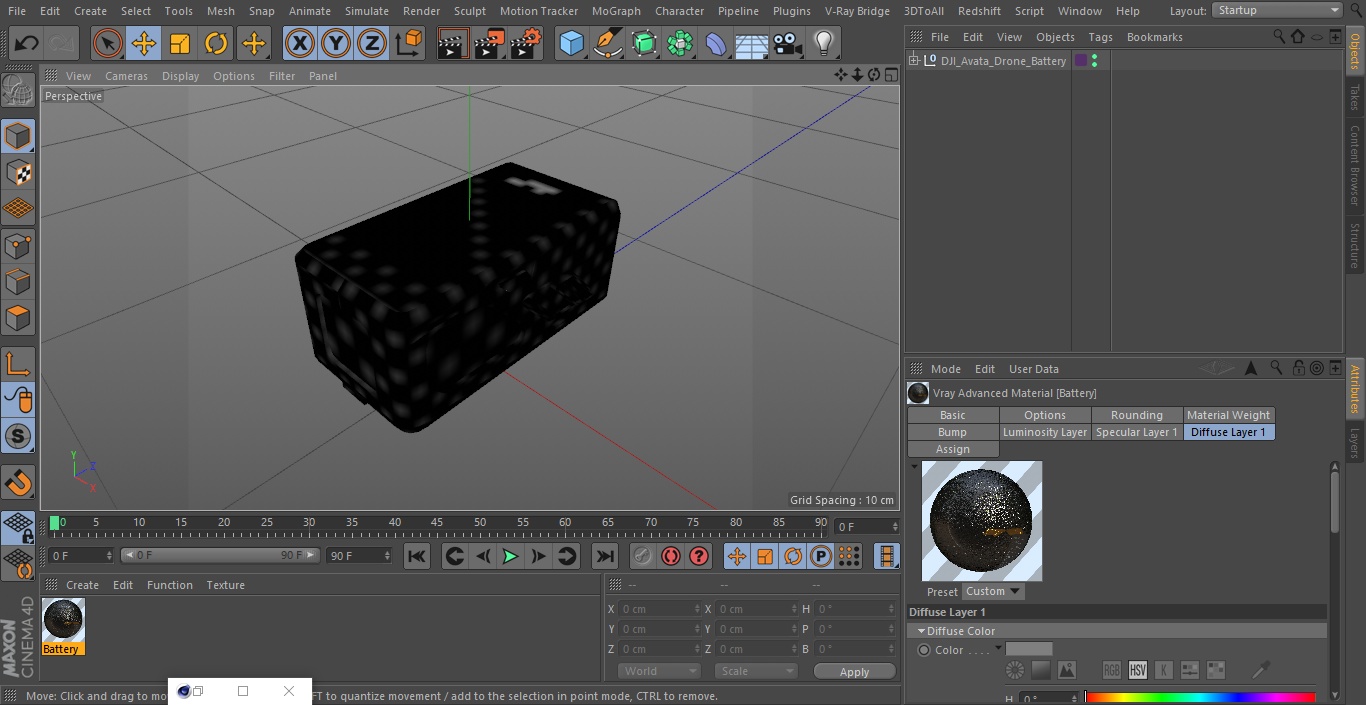Click the Assign button
Image resolution: width=1366 pixels, height=705 pixels.
952,449
